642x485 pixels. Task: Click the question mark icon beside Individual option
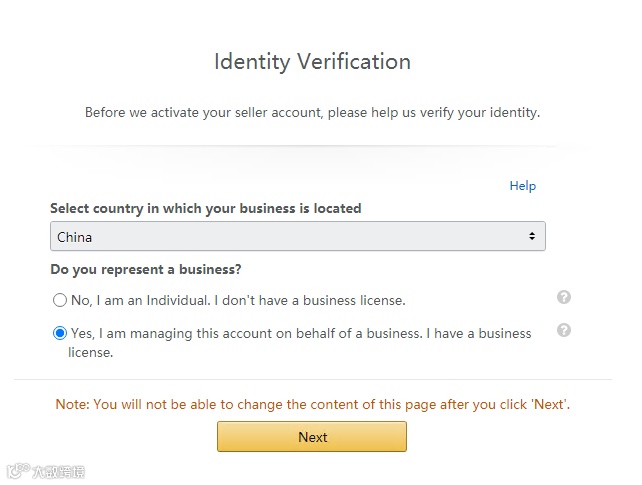[564, 297]
